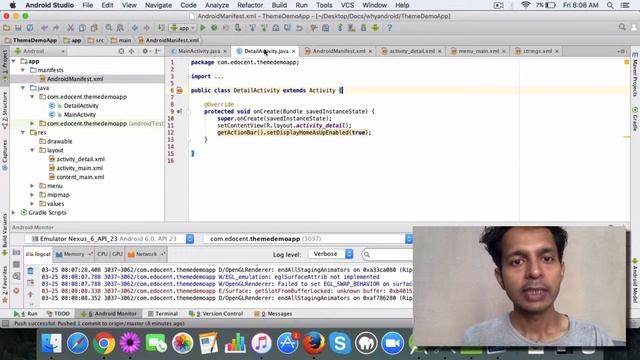The height and width of the screenshot is (360, 640).
Task: Click the VCS revert arrow toolbar icon
Action: (299, 28)
